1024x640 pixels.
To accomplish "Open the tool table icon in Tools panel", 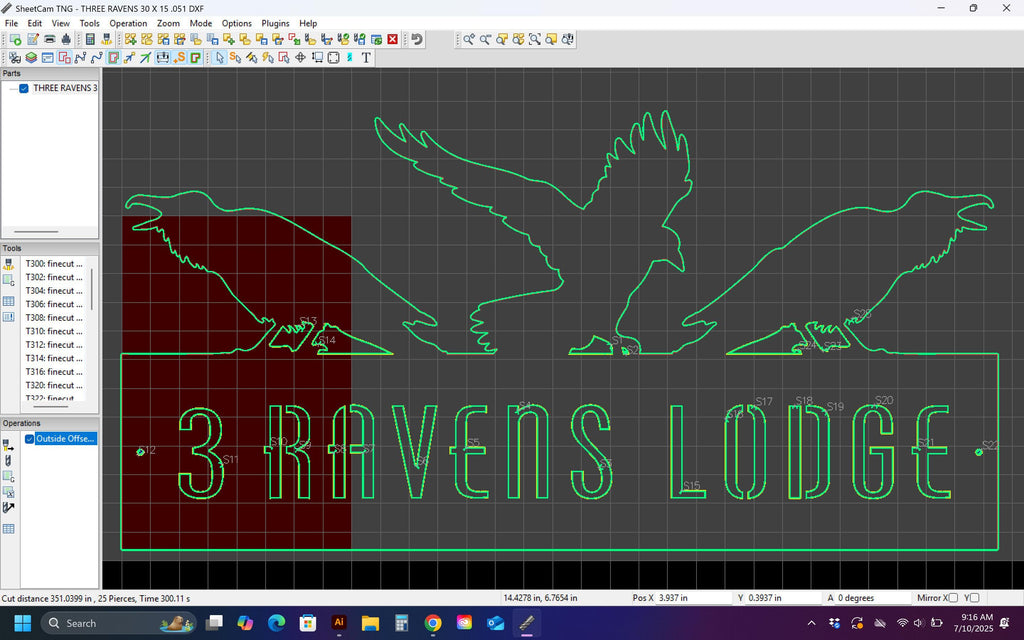I will pos(8,301).
